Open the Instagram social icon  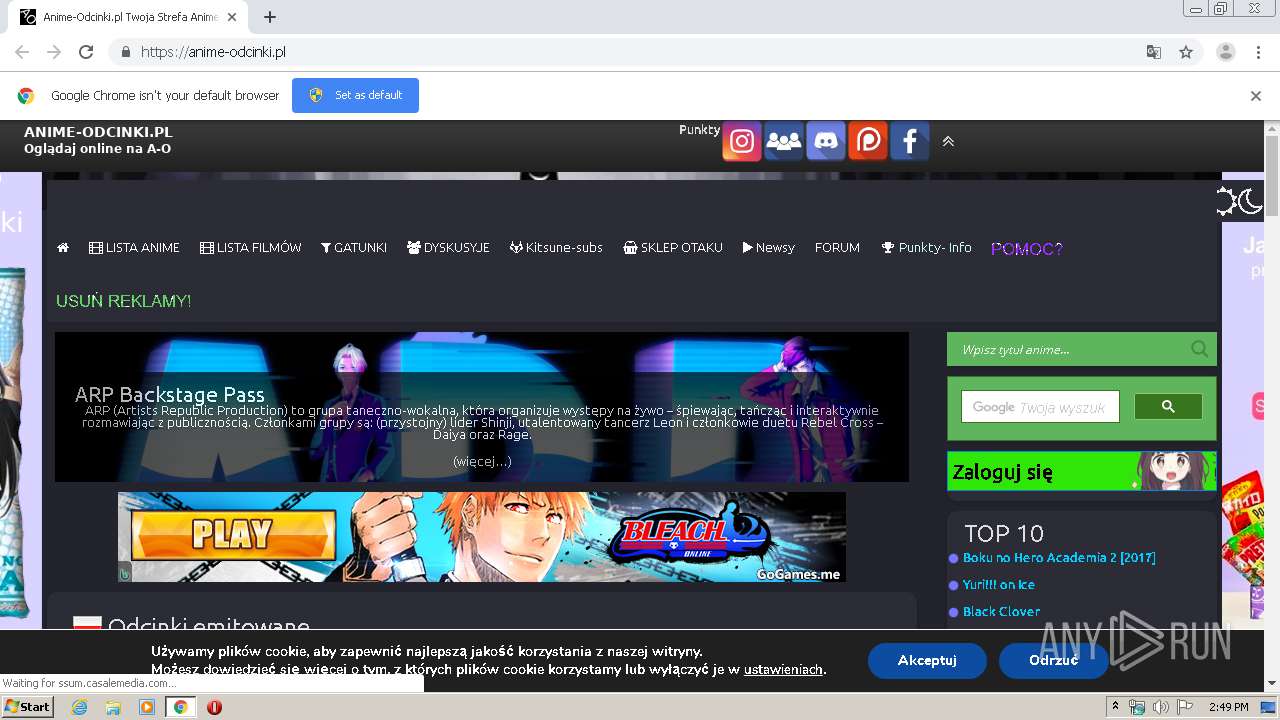coord(741,141)
